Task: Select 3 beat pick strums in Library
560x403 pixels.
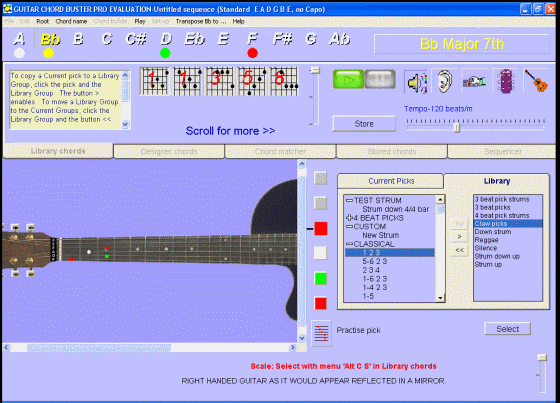Action: [501, 199]
